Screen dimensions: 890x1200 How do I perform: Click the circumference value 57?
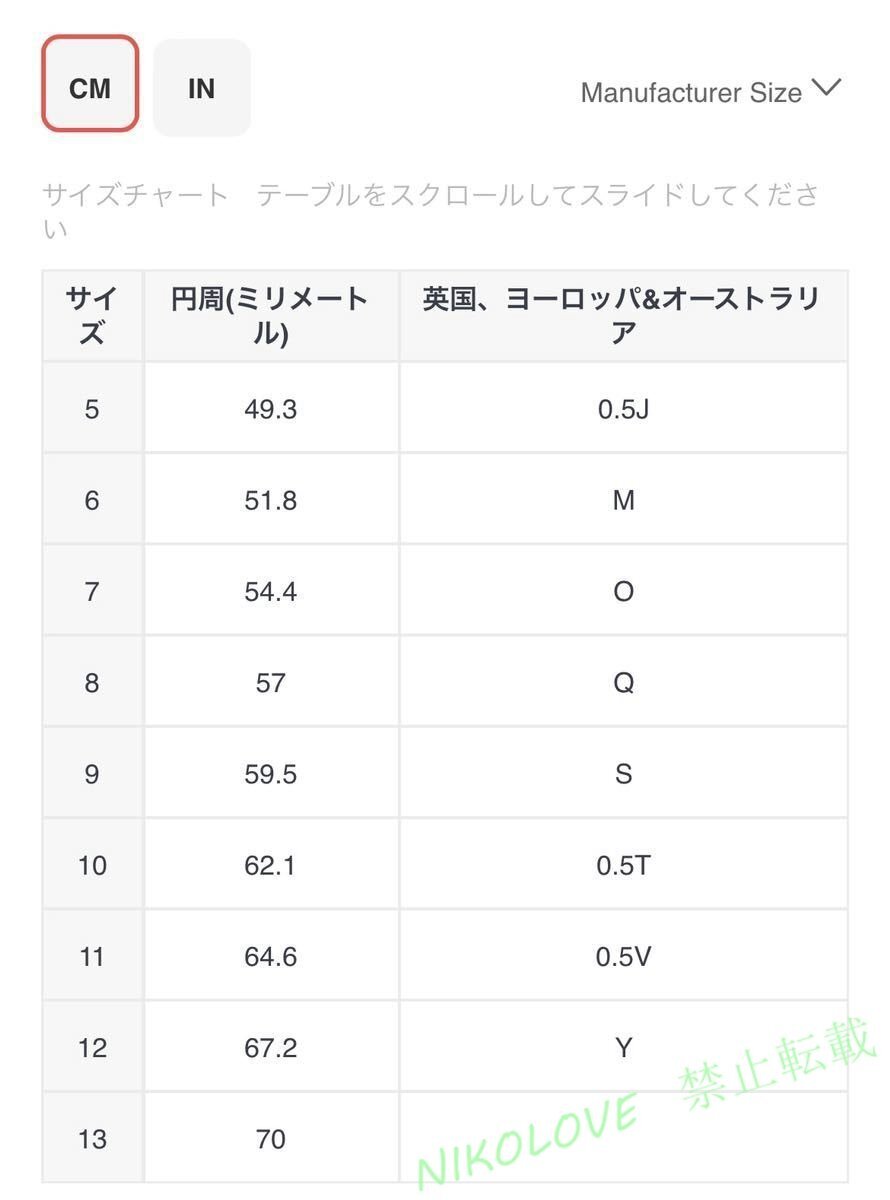pos(271,681)
